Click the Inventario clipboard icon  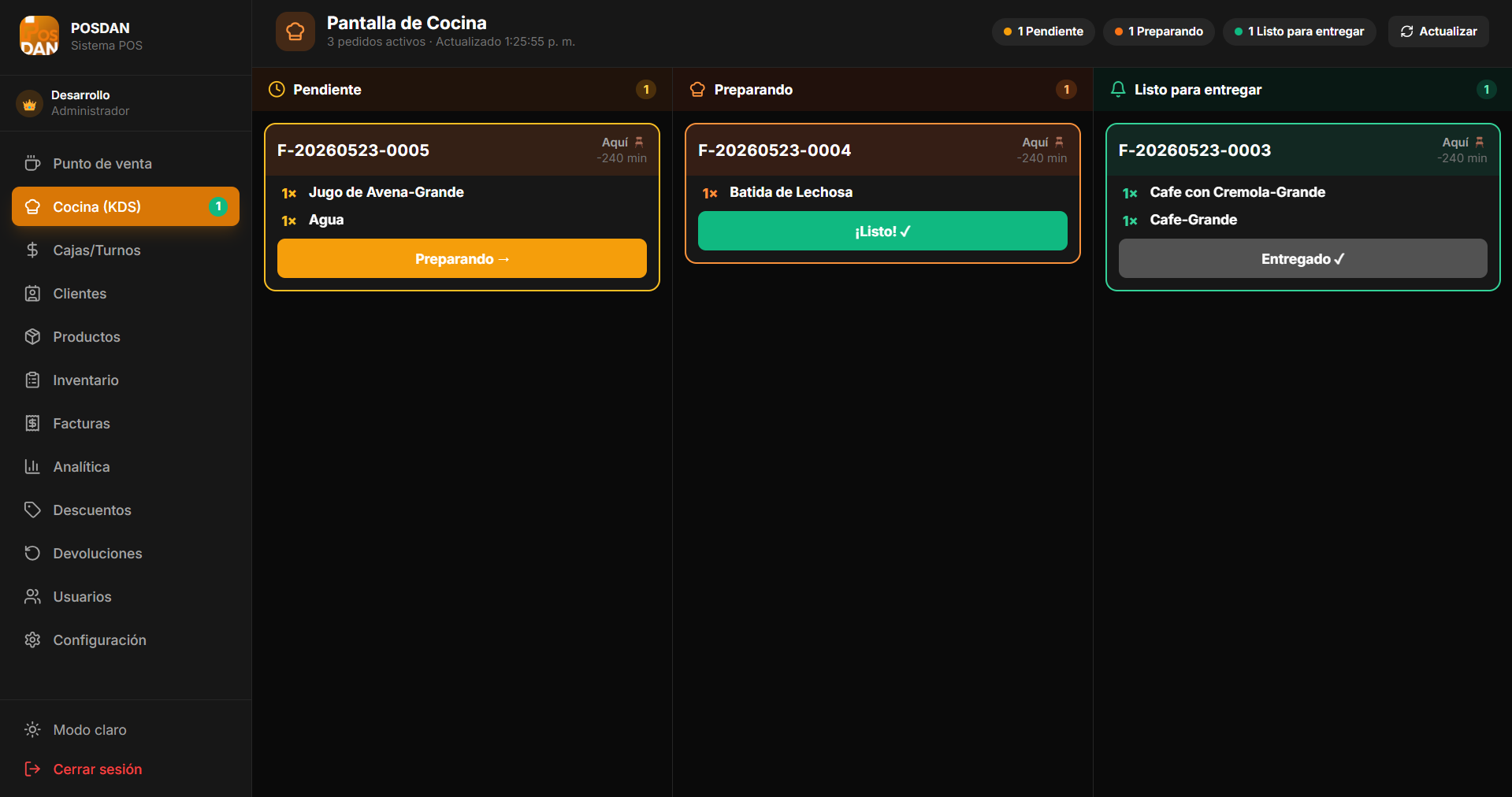tap(32, 380)
